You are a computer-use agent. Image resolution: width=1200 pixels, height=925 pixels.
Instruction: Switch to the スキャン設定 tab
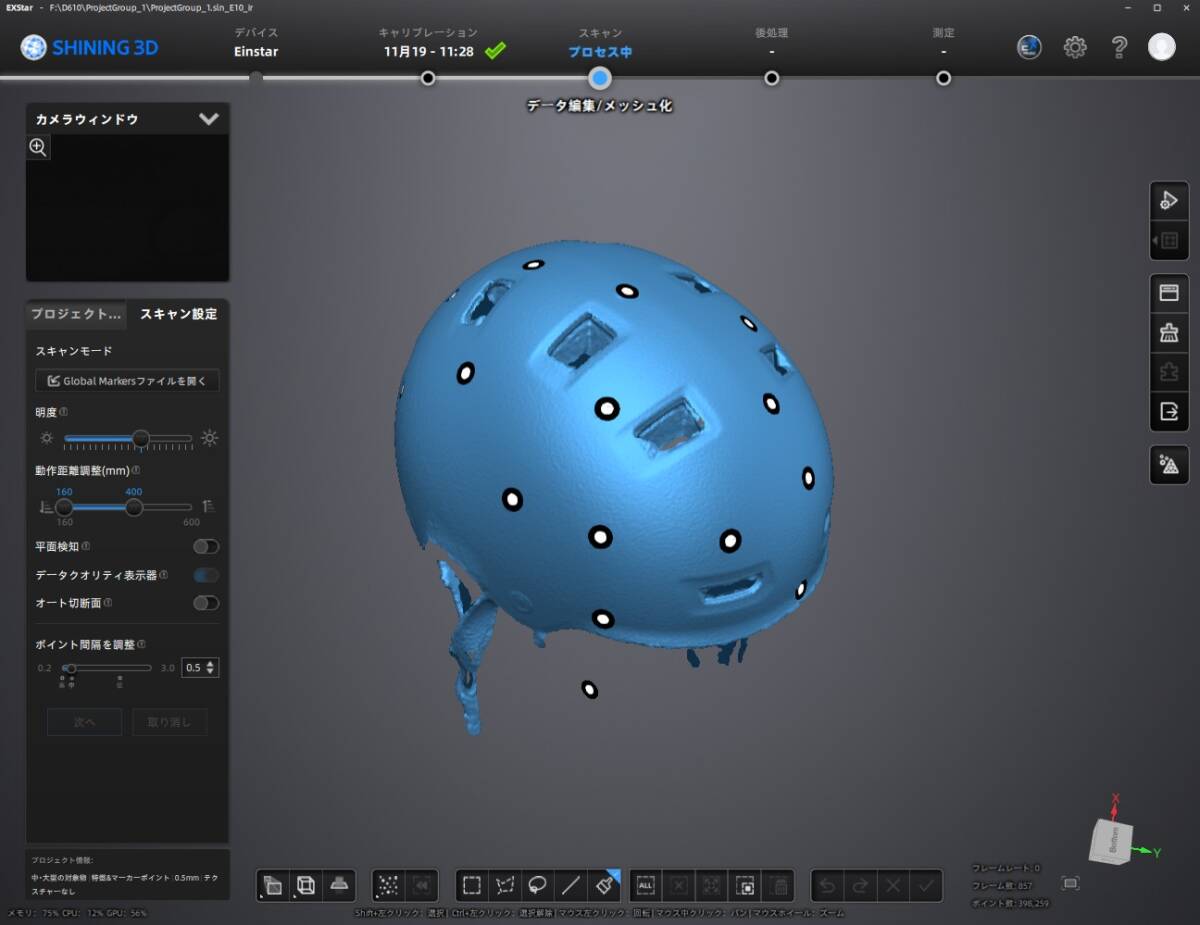click(178, 314)
